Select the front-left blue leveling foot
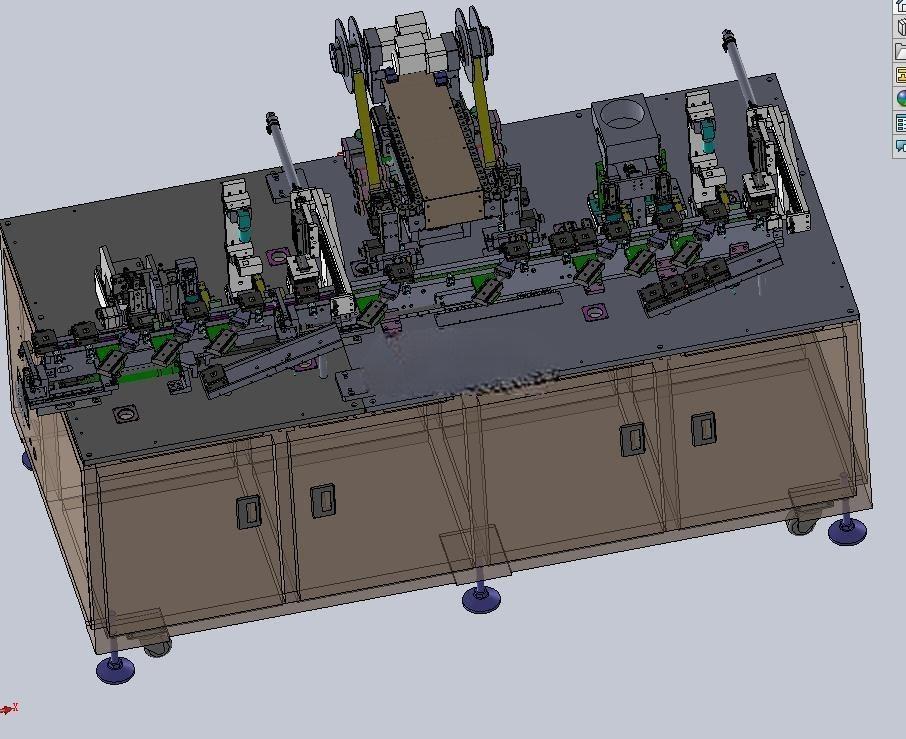 pyautogui.click(x=115, y=669)
